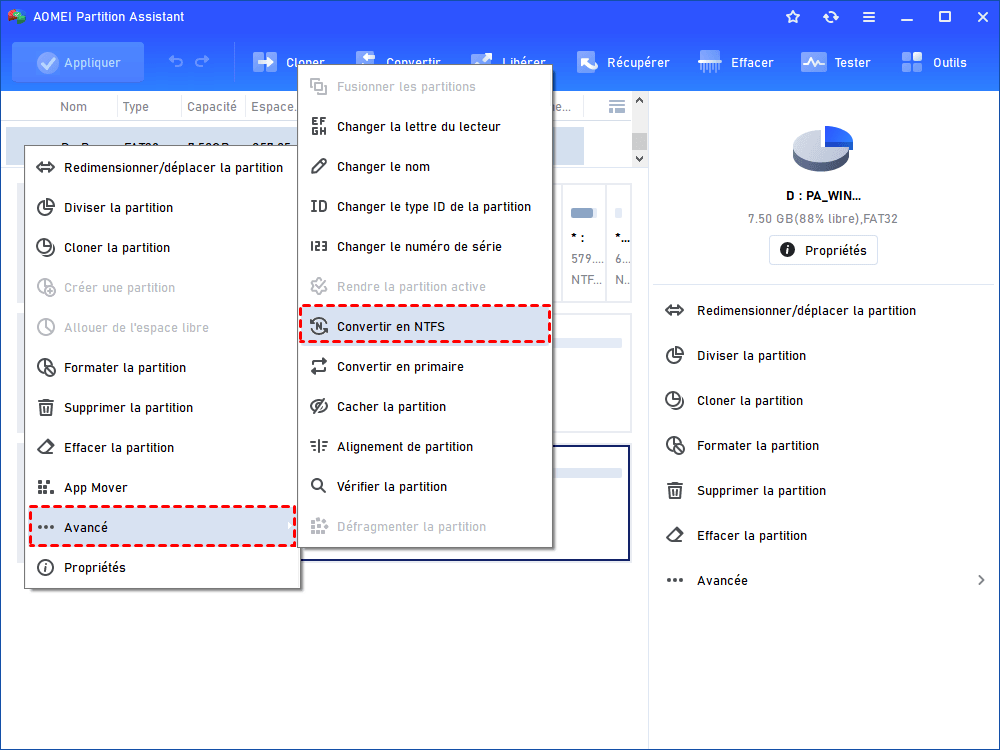Choose Convertir en primaire
This screenshot has width=1000, height=750.
[425, 367]
